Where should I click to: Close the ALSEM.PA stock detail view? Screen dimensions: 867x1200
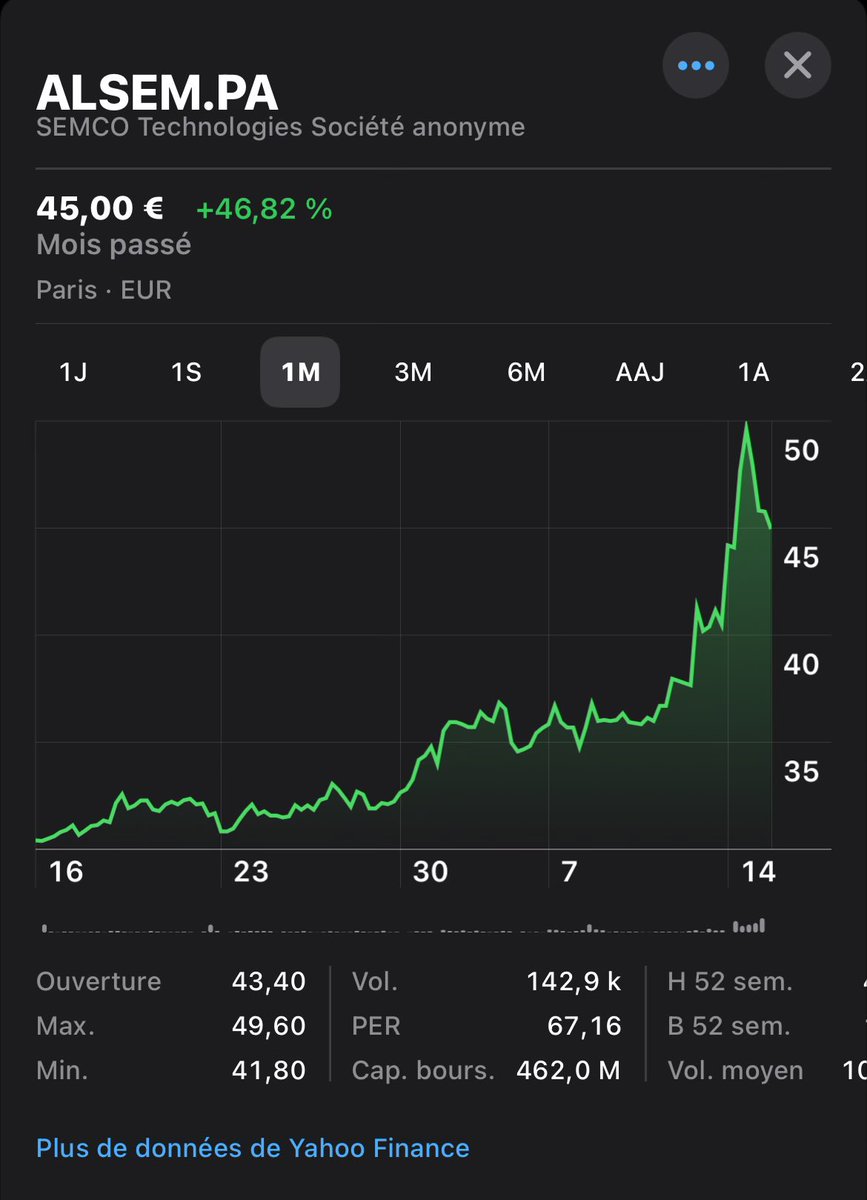(797, 66)
